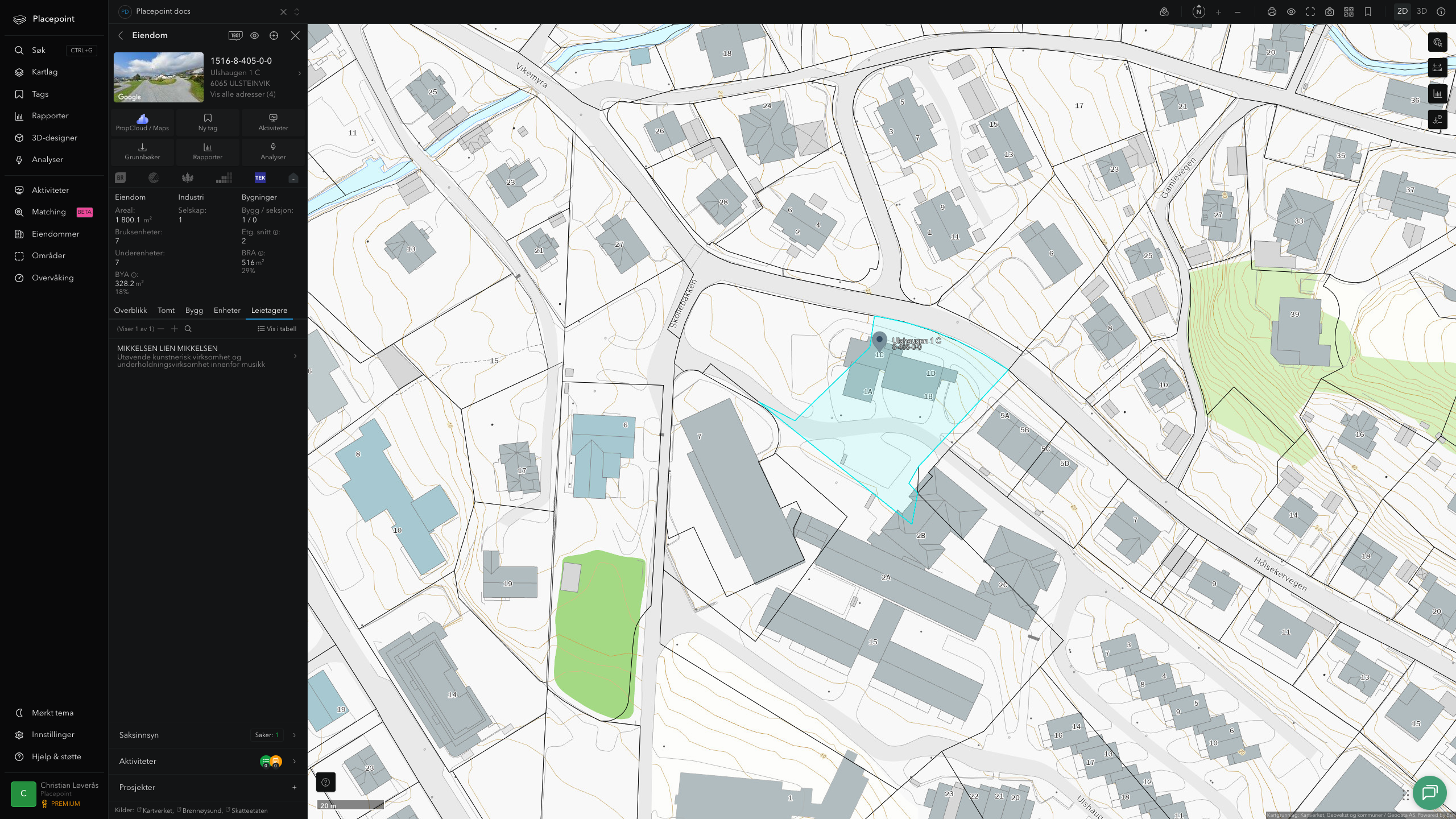Take a map screenshot with camera icon
This screenshot has width=1456, height=819.
coord(1329,12)
